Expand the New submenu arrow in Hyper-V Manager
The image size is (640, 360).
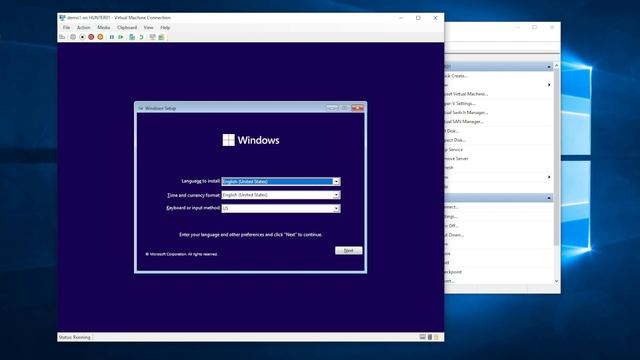pos(549,85)
